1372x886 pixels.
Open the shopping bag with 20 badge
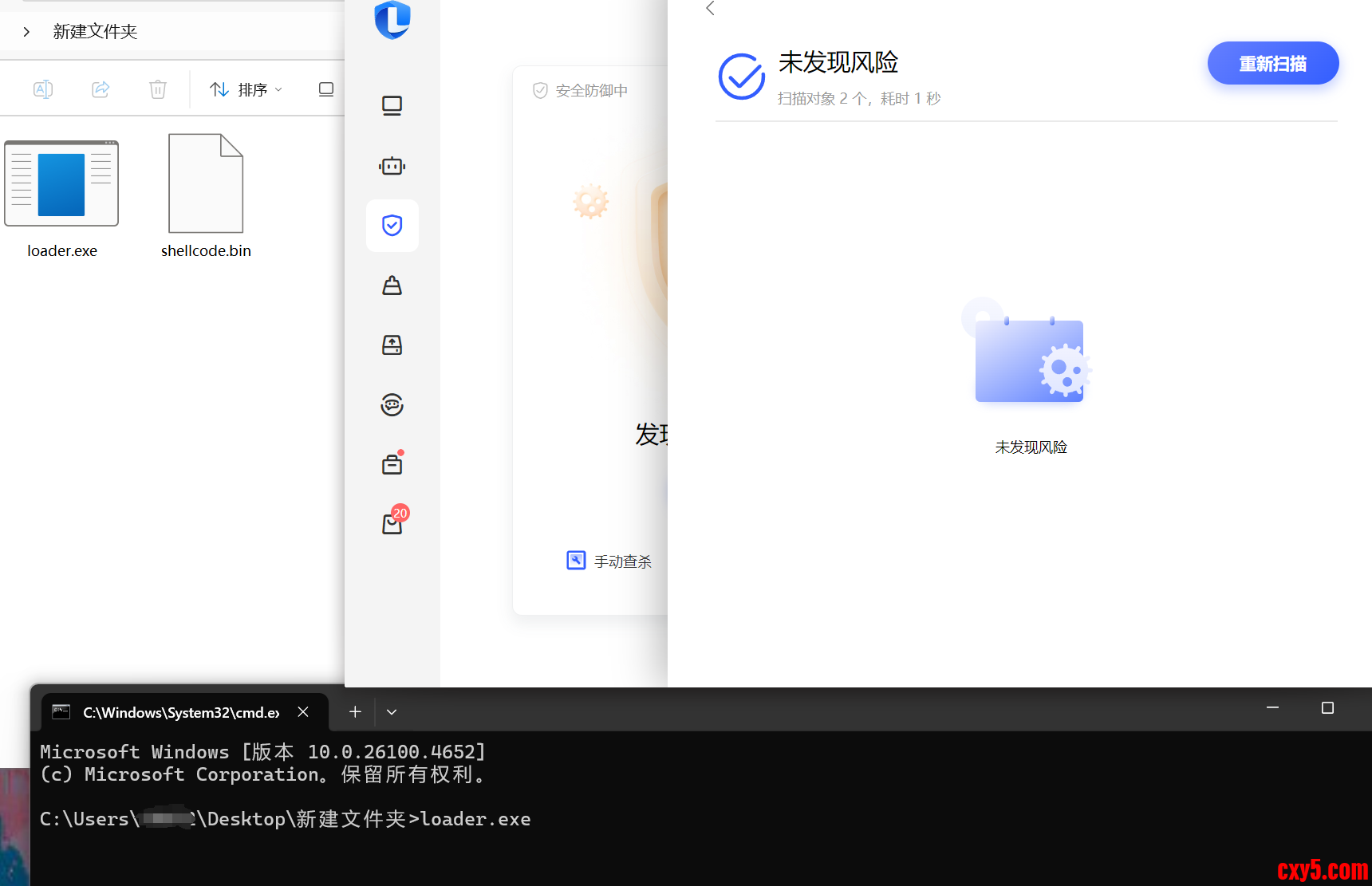[392, 523]
